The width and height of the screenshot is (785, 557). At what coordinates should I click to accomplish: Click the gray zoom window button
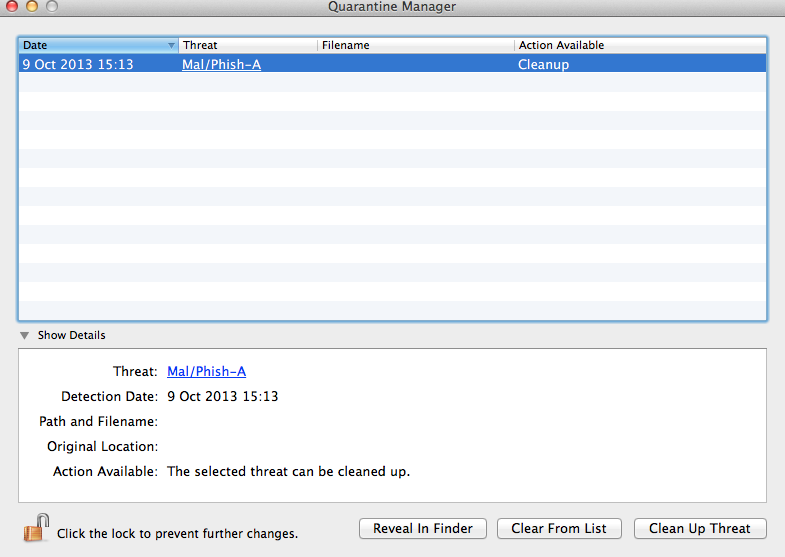click(52, 6)
